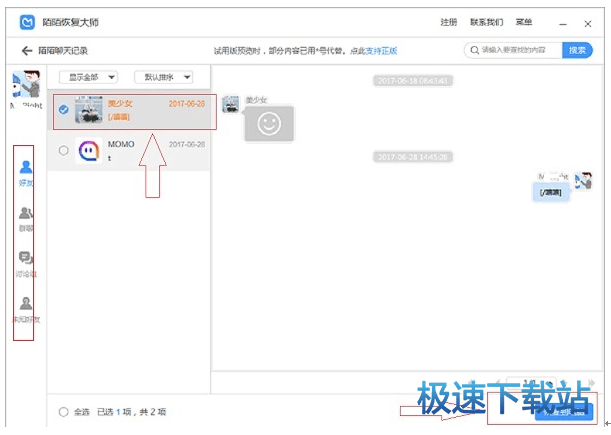Go to the first page arrow

[472, 382]
